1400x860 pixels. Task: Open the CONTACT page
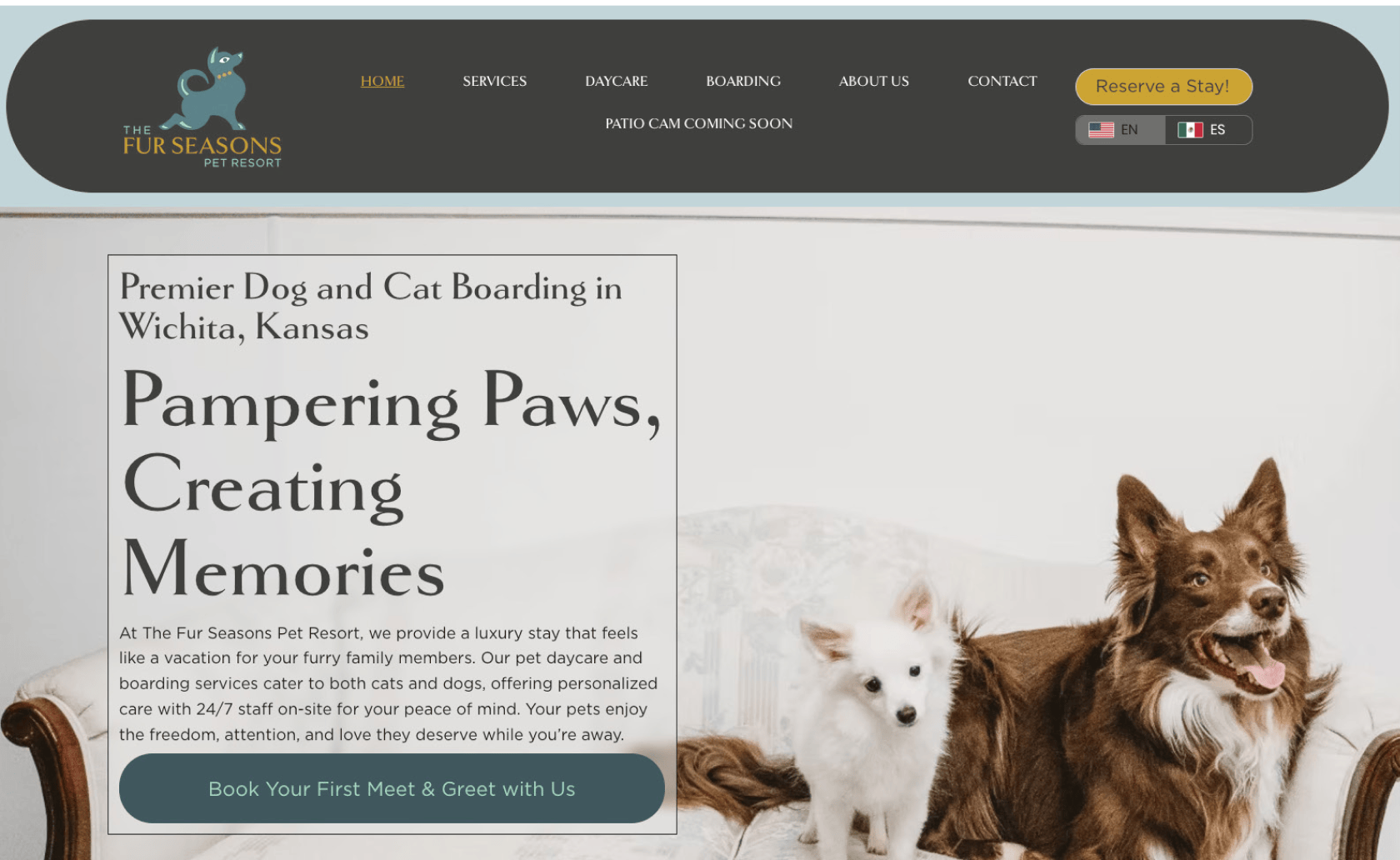point(1002,81)
